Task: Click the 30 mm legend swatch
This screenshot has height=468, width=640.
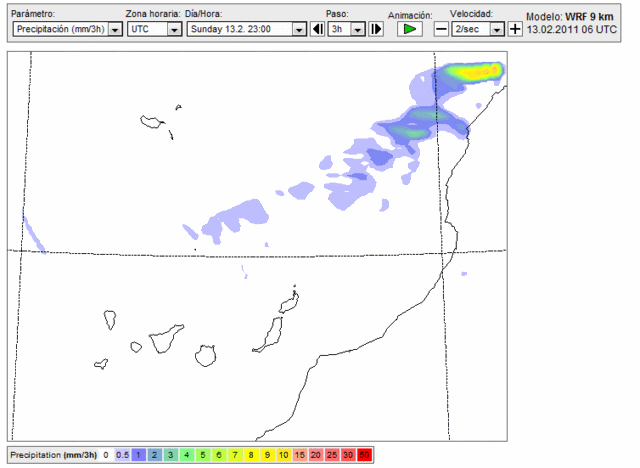Action: point(348,455)
